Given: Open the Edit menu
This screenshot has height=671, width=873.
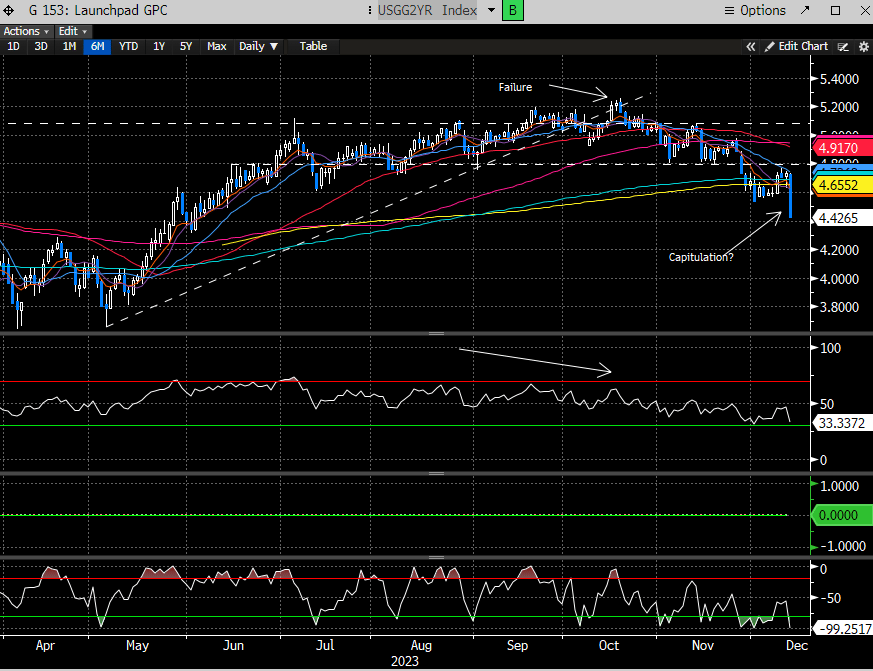Looking at the screenshot, I should [x=71, y=31].
